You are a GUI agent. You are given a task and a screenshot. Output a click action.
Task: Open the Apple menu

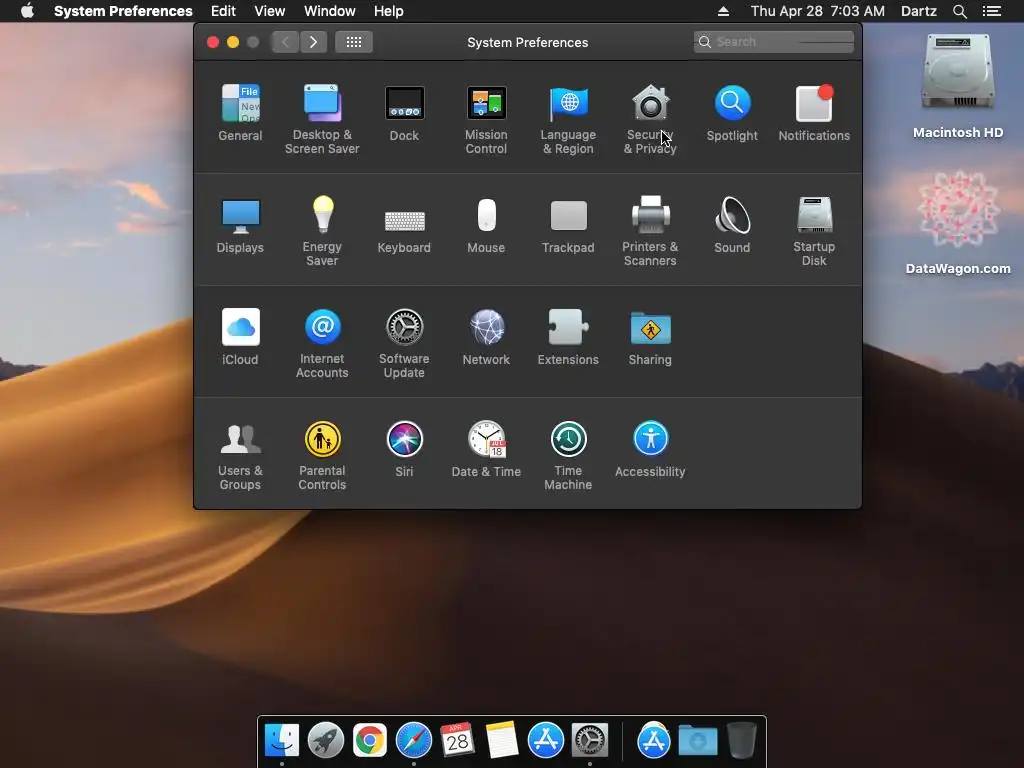click(27, 11)
